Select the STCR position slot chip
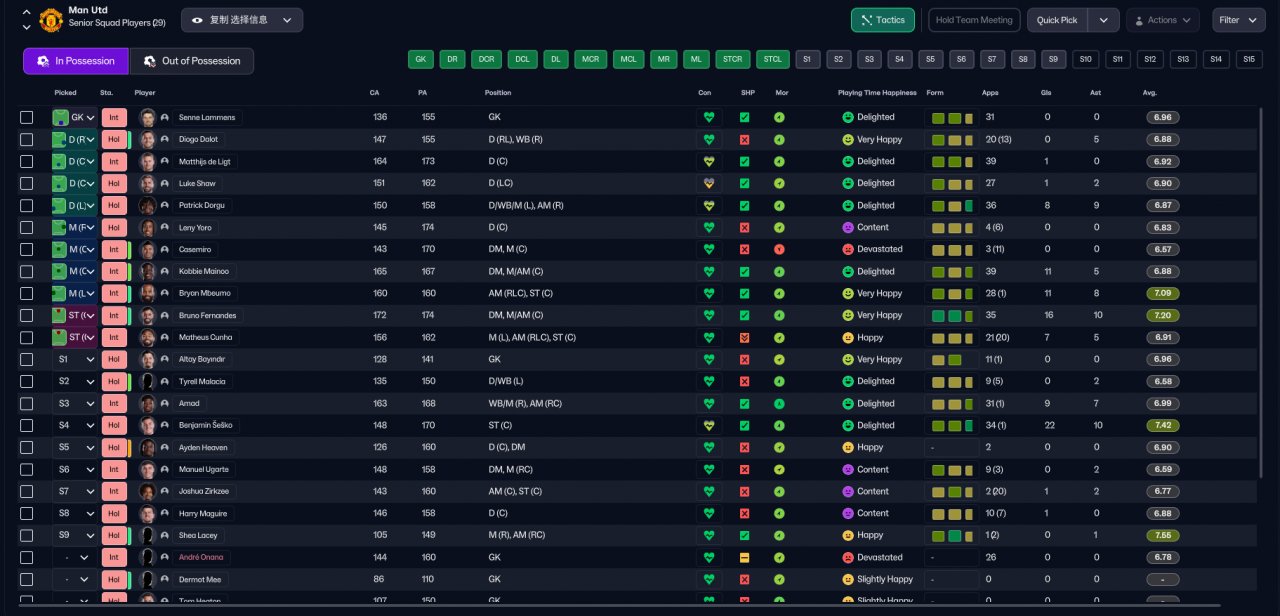The image size is (1280, 616). coord(735,59)
